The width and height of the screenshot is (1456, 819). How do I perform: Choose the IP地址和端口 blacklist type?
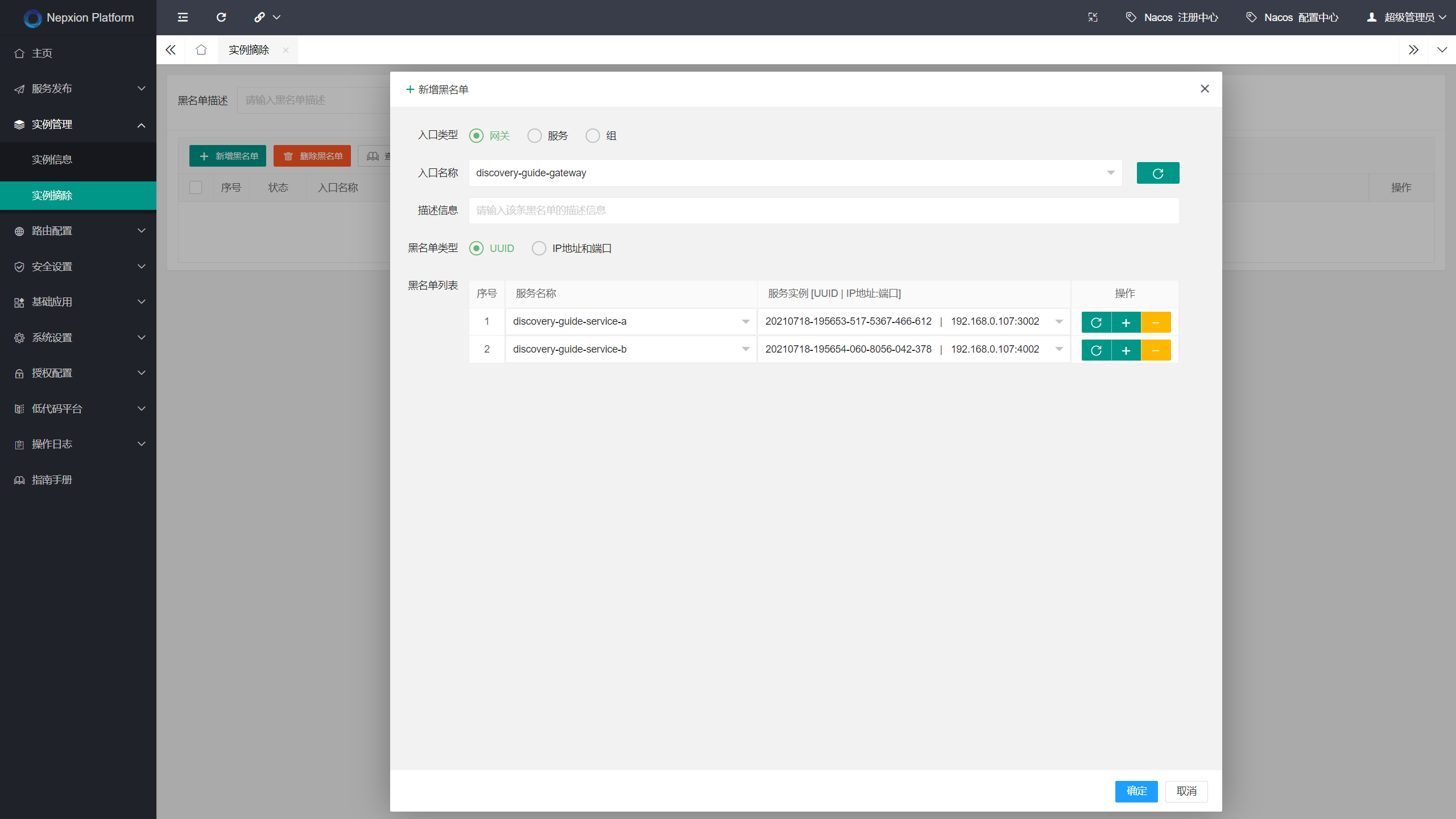click(539, 249)
